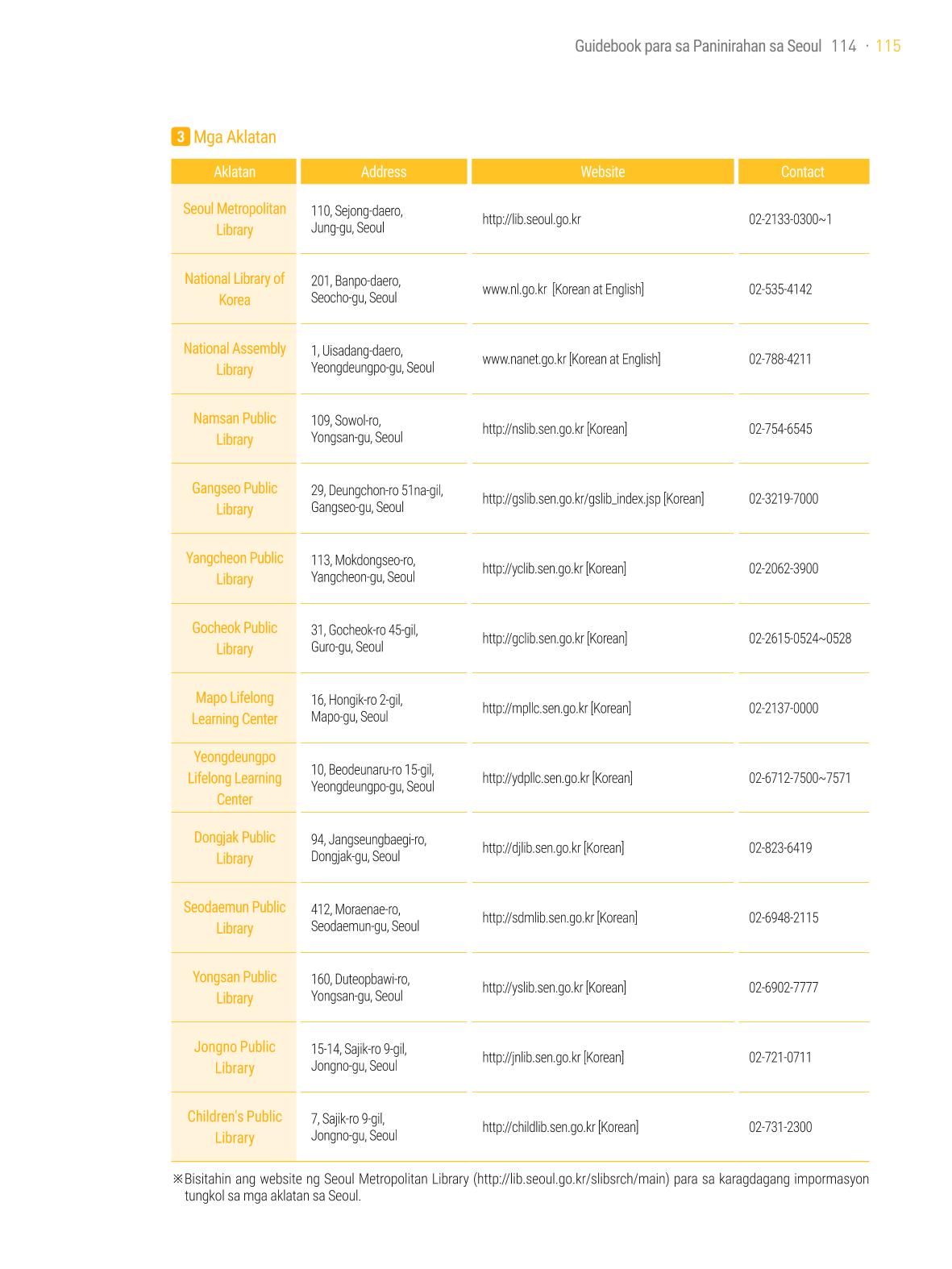Select phone number 02-6902-7777
The width and height of the screenshot is (952, 1269).
tap(784, 988)
